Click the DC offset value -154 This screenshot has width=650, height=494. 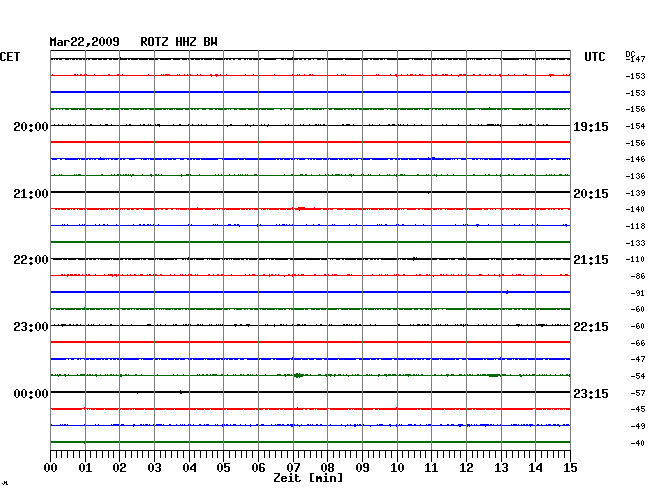(635, 126)
